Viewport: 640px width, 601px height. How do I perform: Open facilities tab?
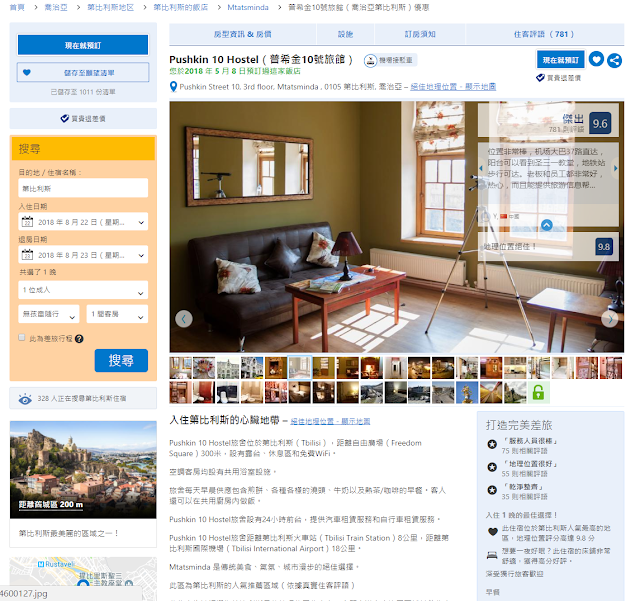(345, 34)
